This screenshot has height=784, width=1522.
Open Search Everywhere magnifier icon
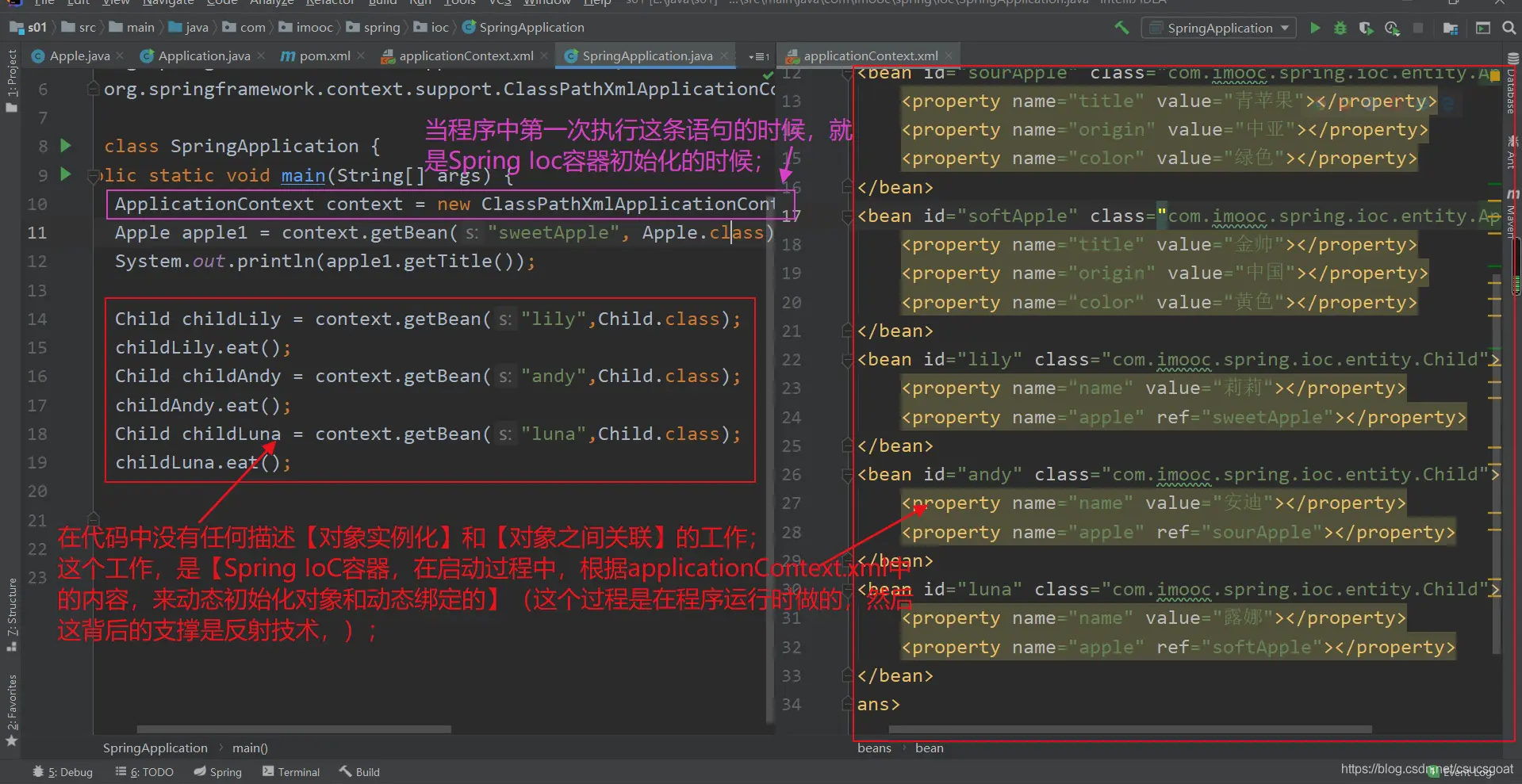1509,28
